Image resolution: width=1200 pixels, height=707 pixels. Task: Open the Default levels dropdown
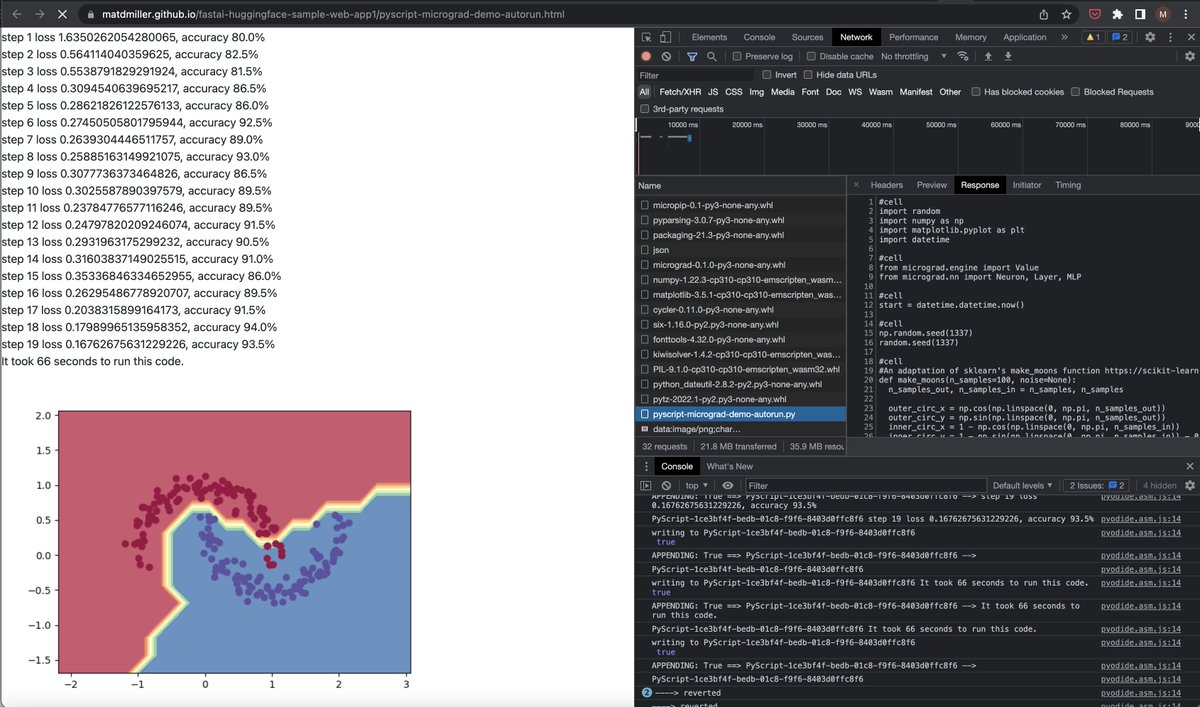(x=1021, y=485)
